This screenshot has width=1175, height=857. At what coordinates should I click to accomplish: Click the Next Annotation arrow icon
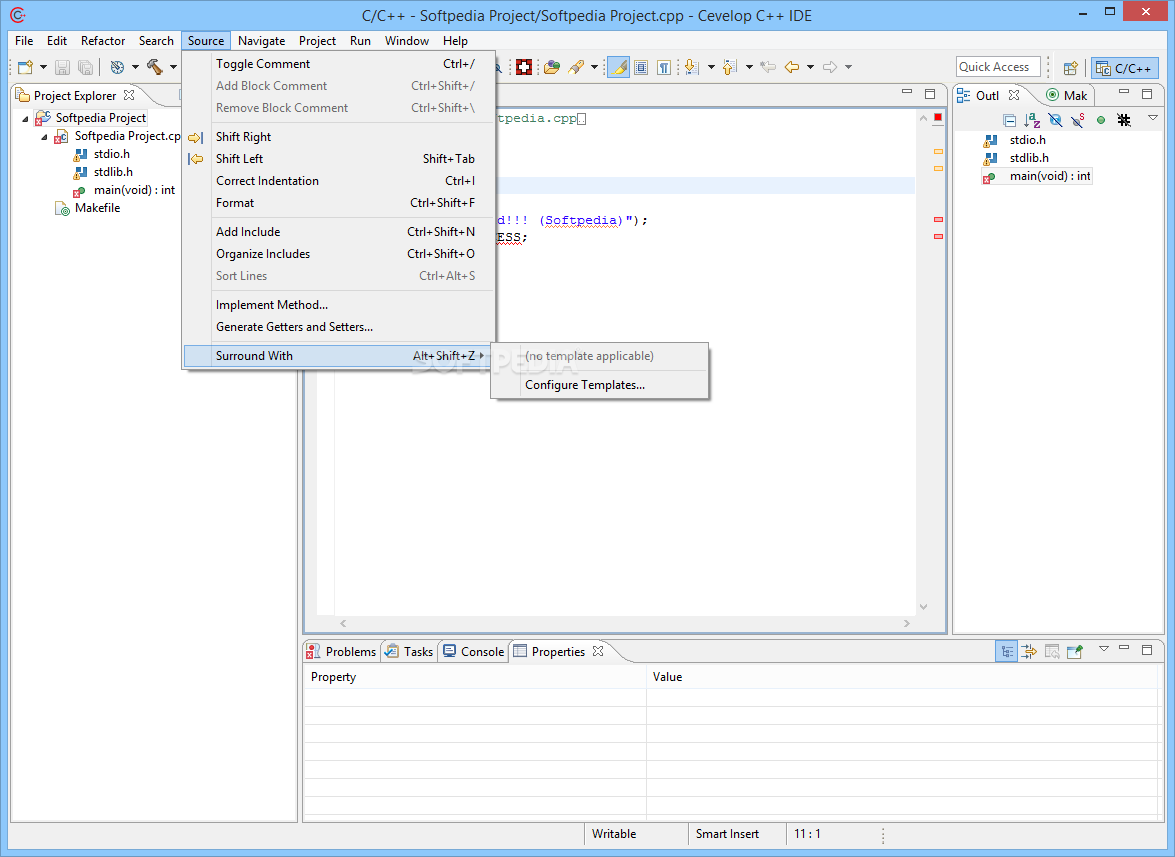click(x=692, y=67)
